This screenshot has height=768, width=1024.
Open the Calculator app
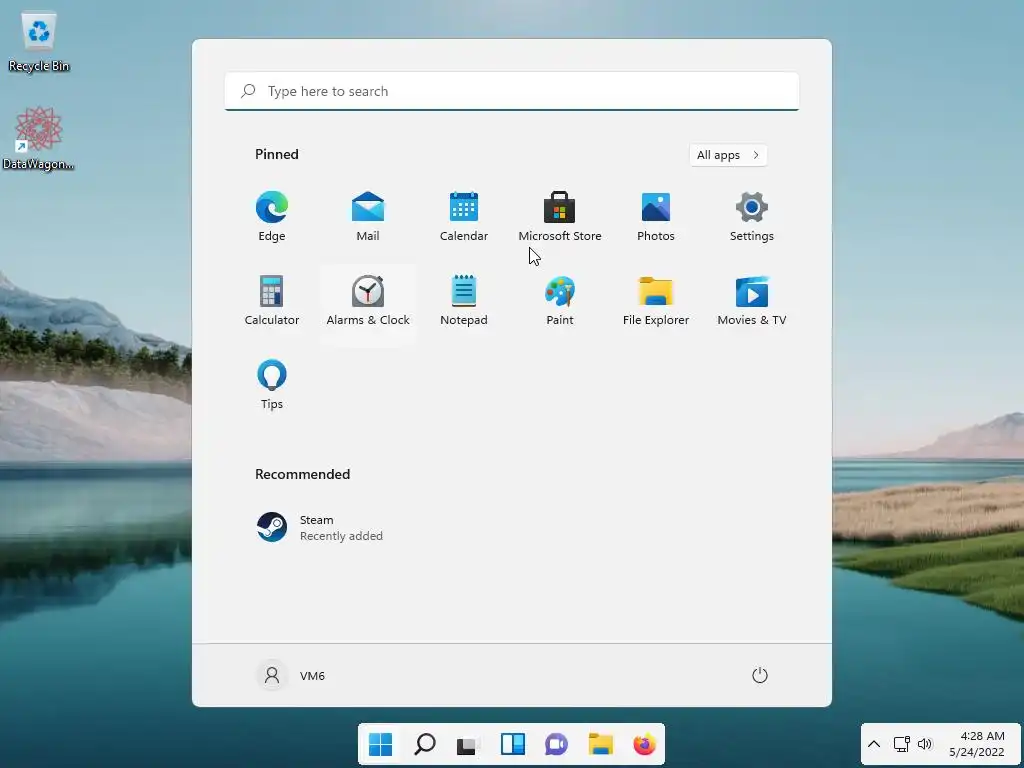click(272, 300)
